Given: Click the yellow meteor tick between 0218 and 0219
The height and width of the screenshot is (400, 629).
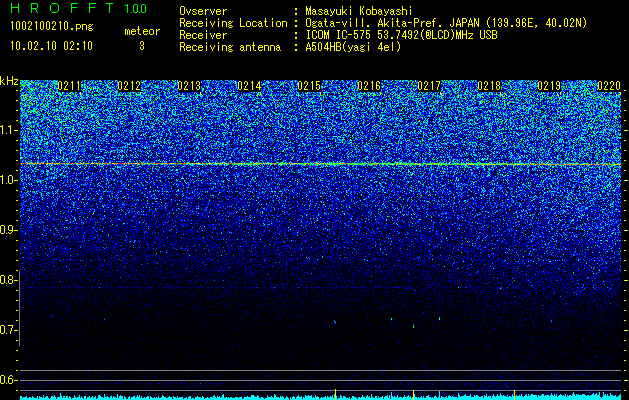Looking at the screenshot, I should coord(515,394).
